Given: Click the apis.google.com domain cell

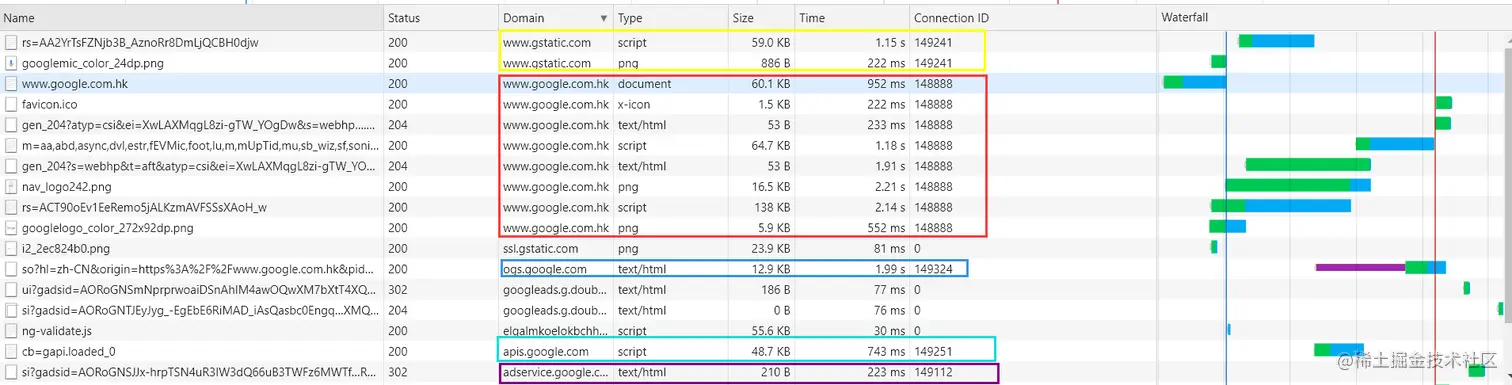Looking at the screenshot, I should coord(545,351).
